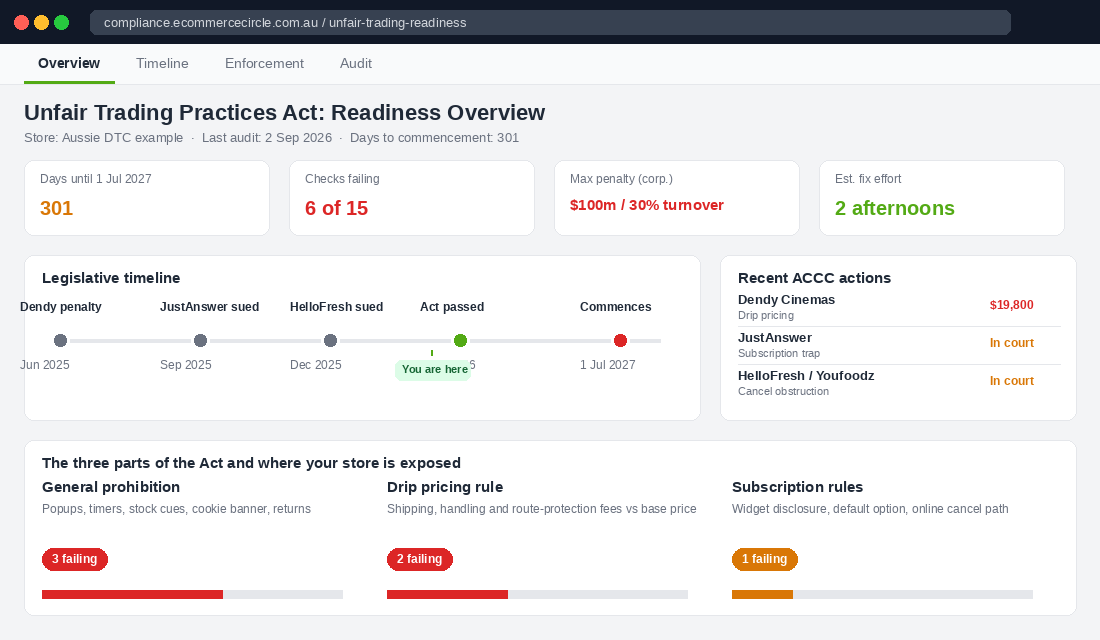Click the '6 of 15' failing count
1100x640 pixels.
click(336, 208)
